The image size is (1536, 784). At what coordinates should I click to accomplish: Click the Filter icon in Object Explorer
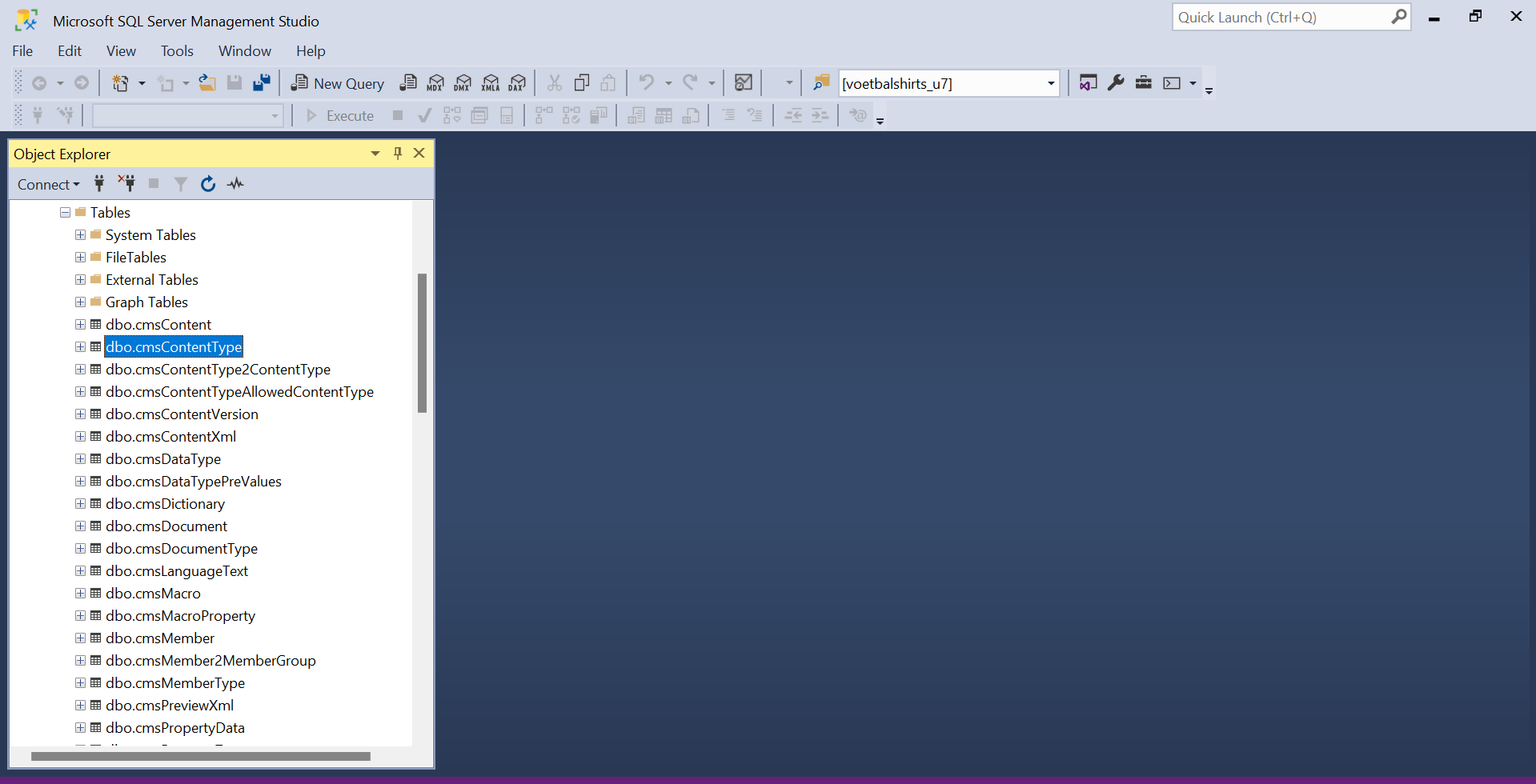(x=181, y=184)
